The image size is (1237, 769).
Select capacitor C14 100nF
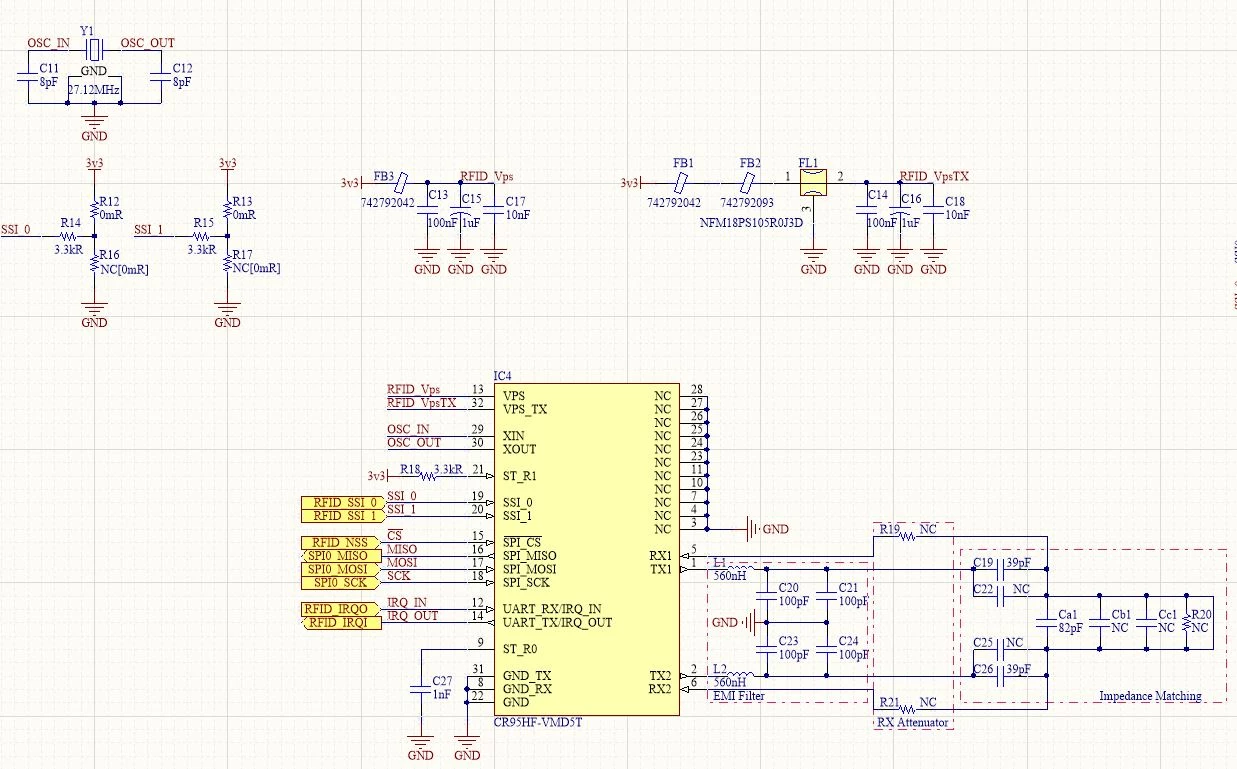point(866,210)
